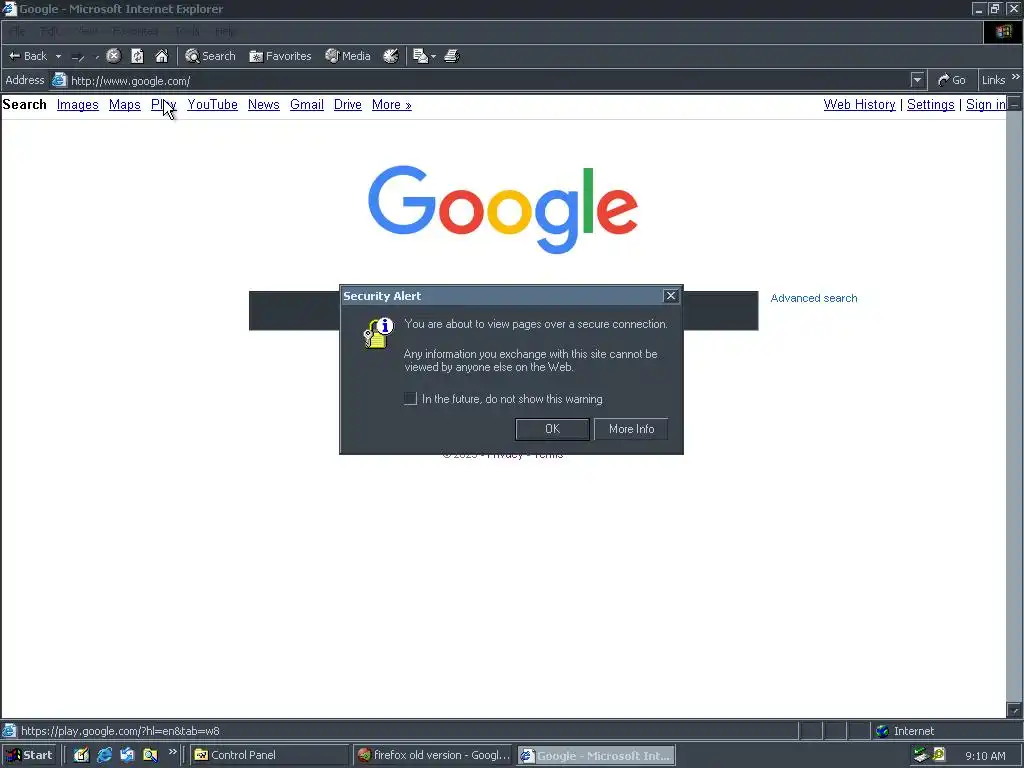The width and height of the screenshot is (1024, 768).
Task: Click the network connection tray icon
Action: pos(921,755)
